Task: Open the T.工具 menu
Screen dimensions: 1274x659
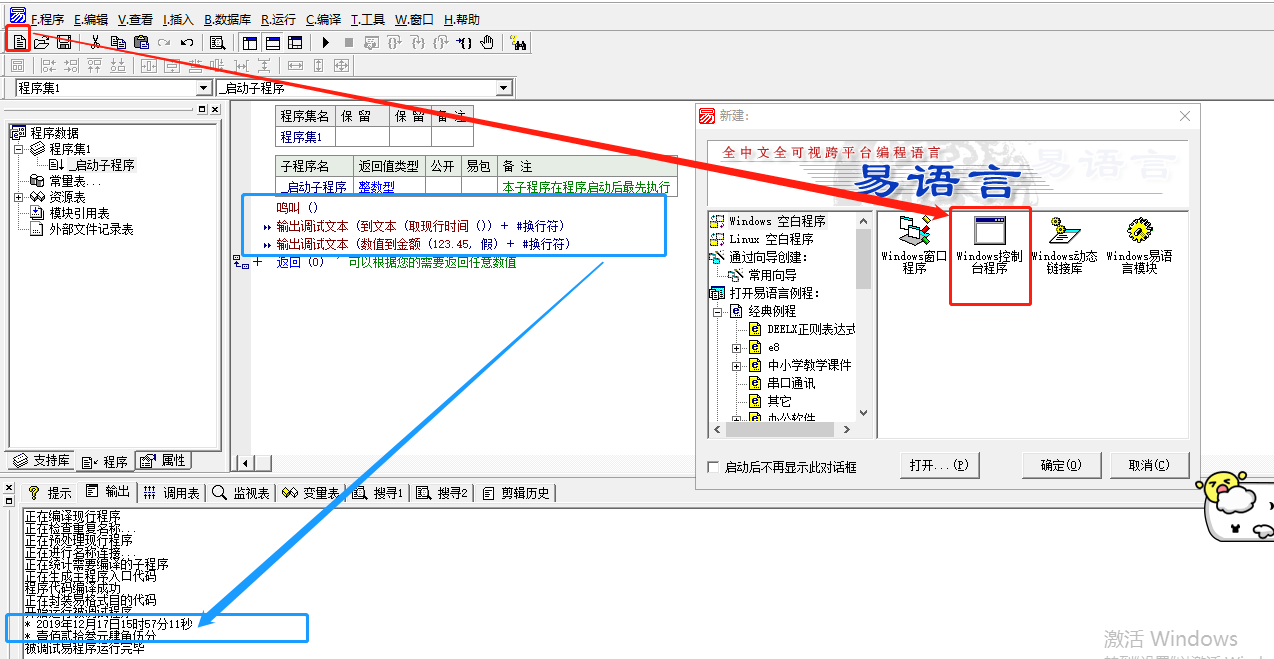Action: click(368, 19)
